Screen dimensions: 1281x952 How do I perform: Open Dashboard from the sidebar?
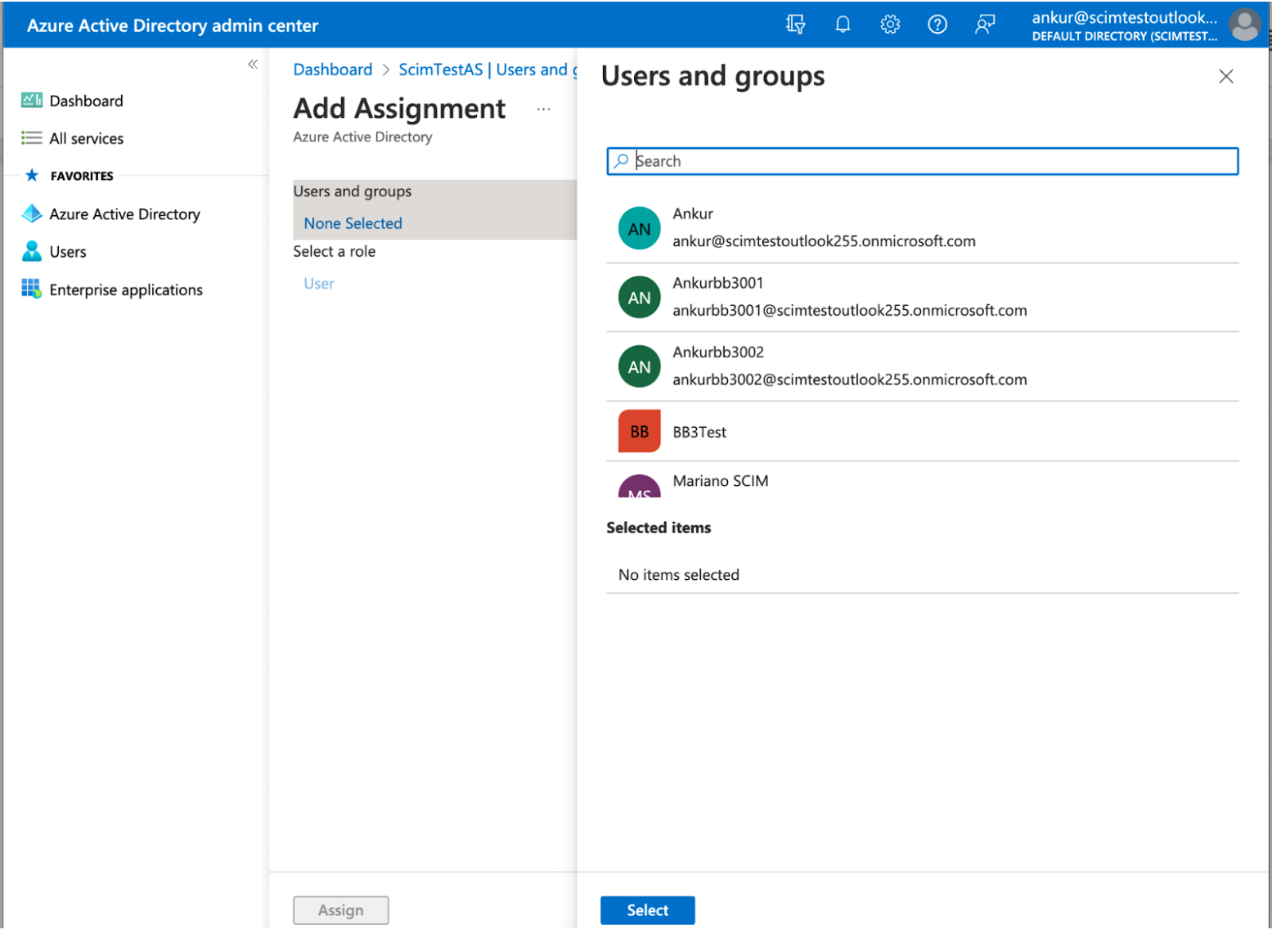(x=87, y=101)
